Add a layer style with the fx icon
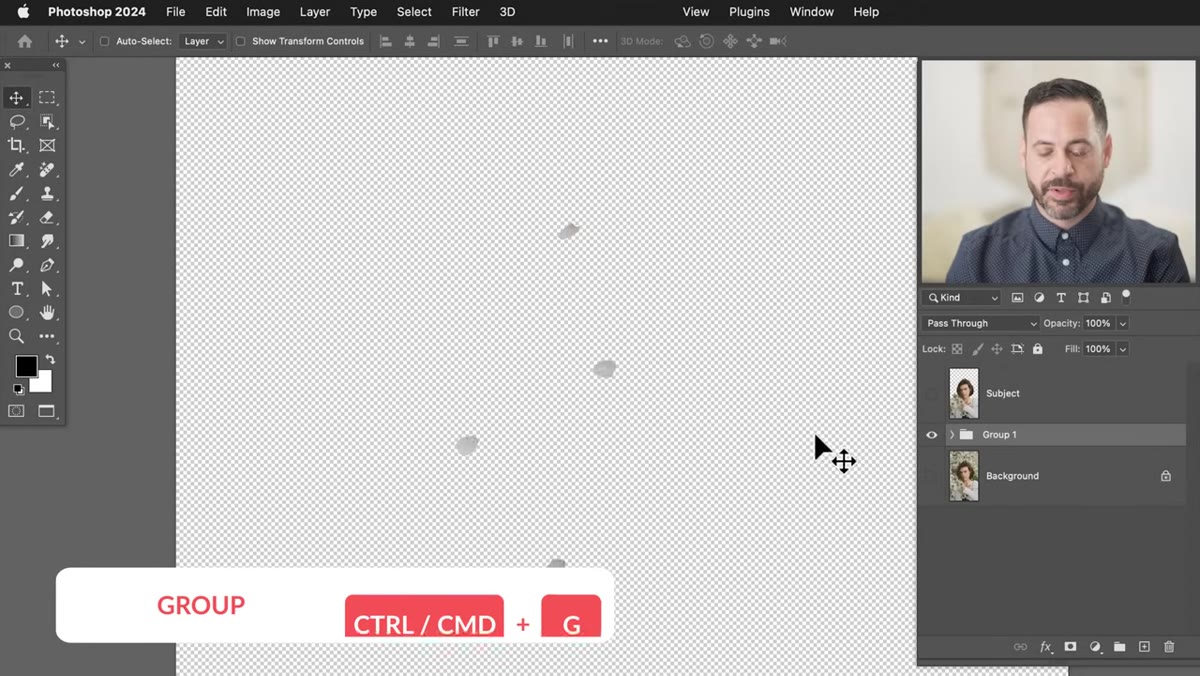This screenshot has height=676, width=1200. pyautogui.click(x=1046, y=647)
